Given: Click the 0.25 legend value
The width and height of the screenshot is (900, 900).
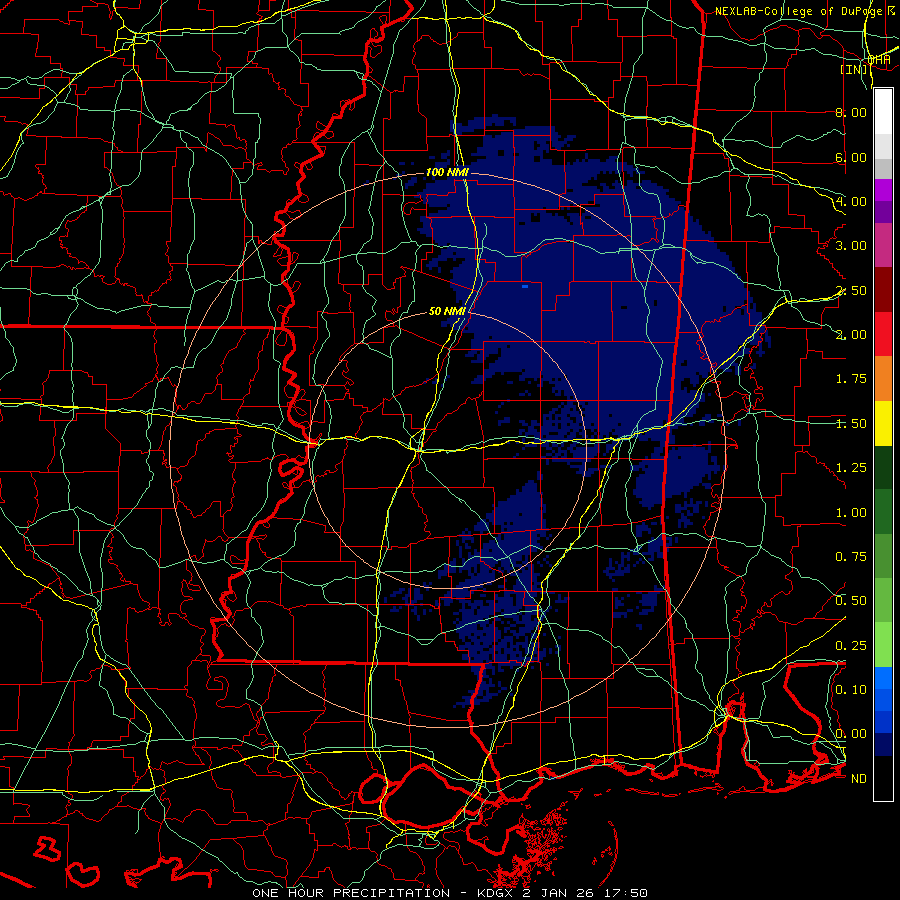Looking at the screenshot, I should click(x=851, y=646).
